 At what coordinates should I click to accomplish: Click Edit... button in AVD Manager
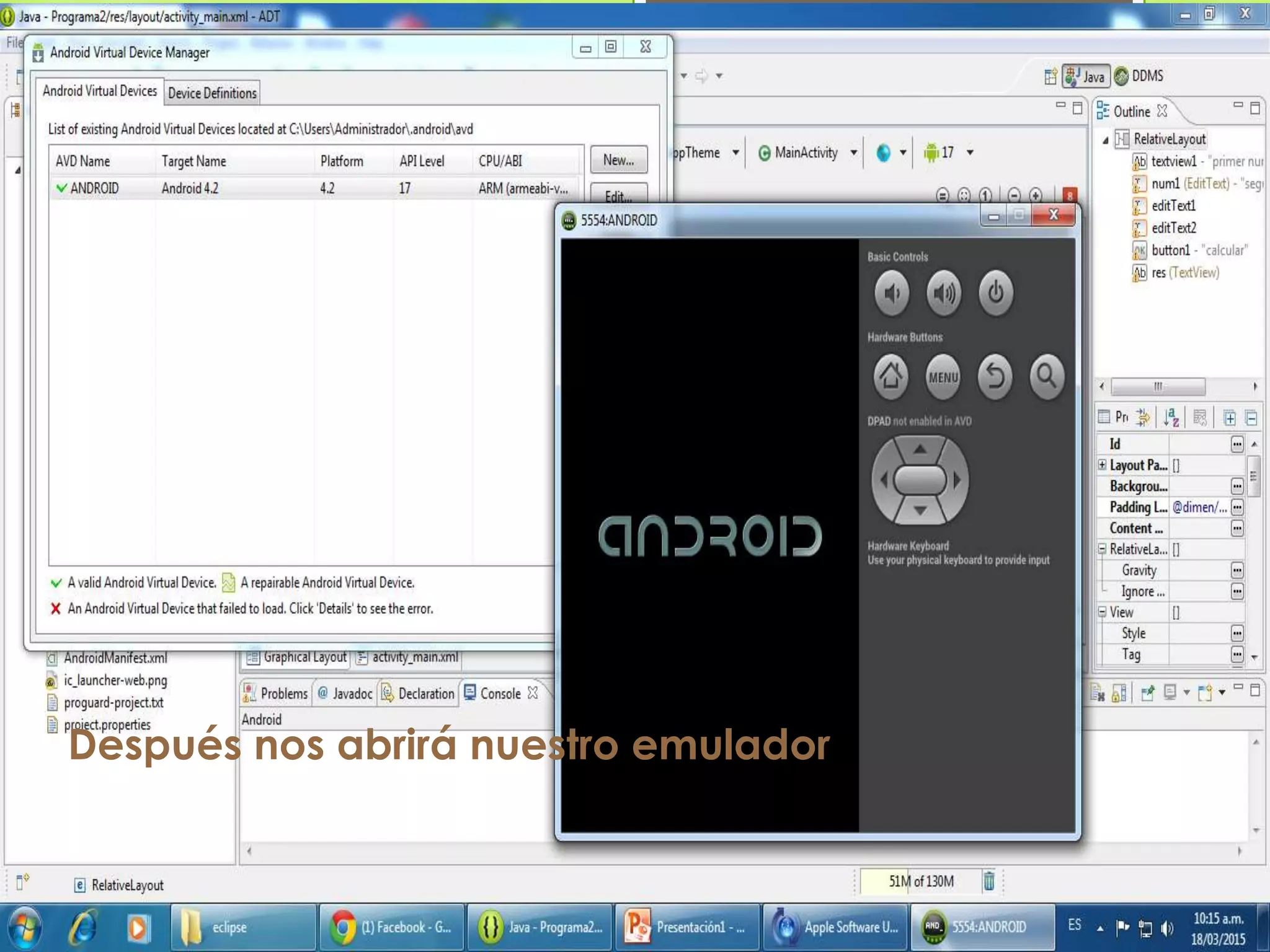(618, 195)
